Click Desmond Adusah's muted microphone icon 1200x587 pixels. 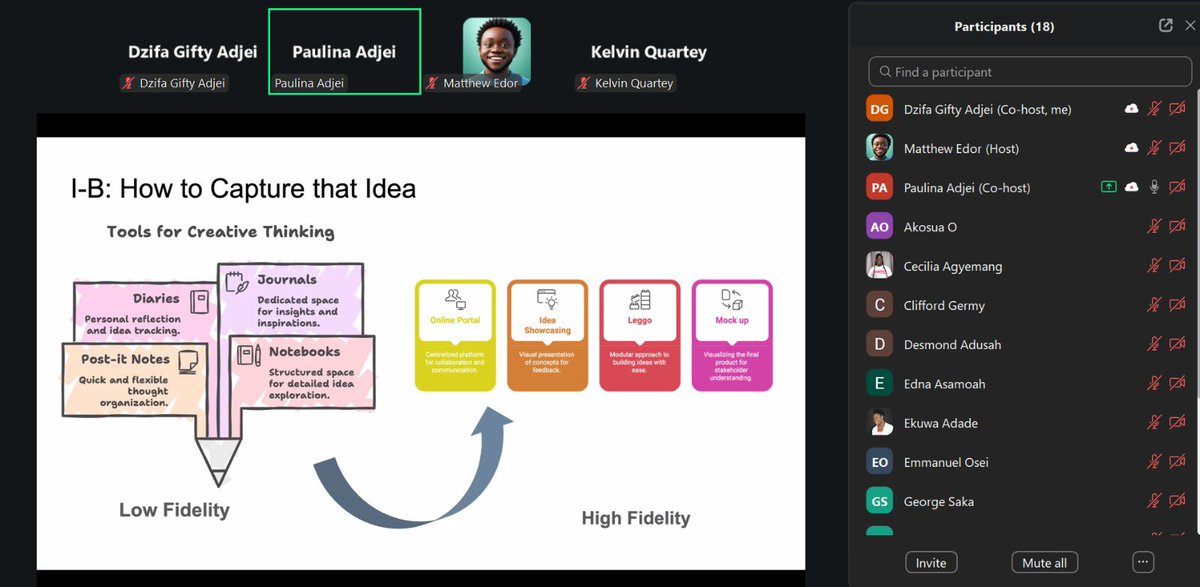(x=1154, y=344)
